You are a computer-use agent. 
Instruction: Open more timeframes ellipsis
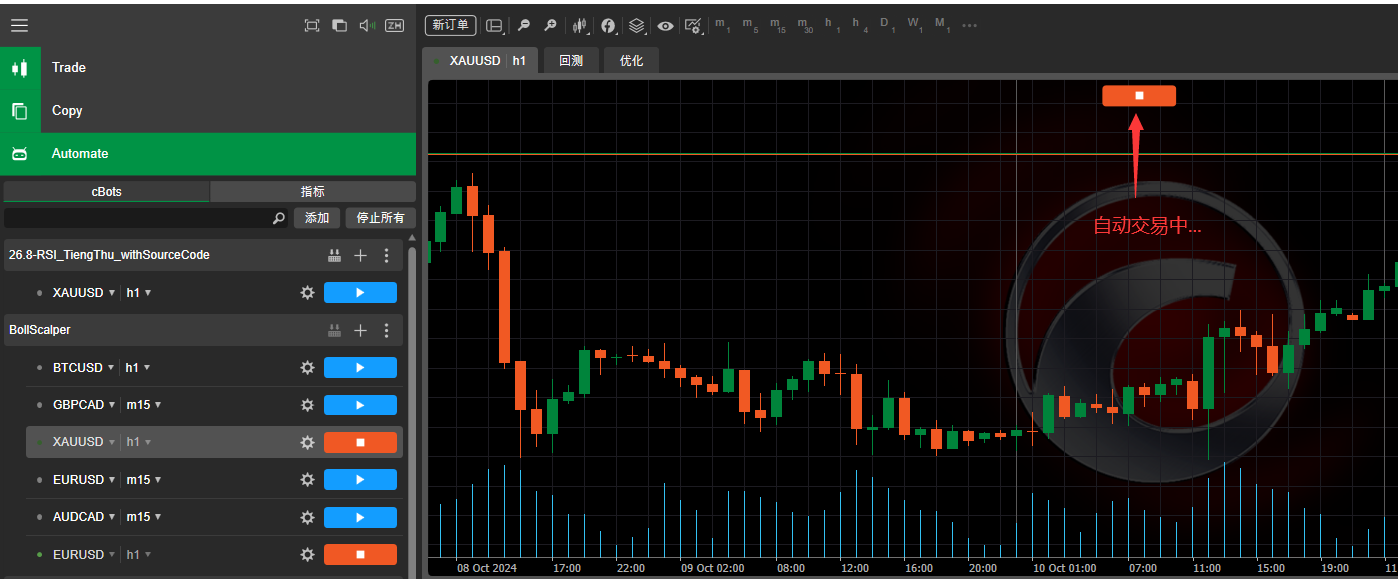coord(969,25)
